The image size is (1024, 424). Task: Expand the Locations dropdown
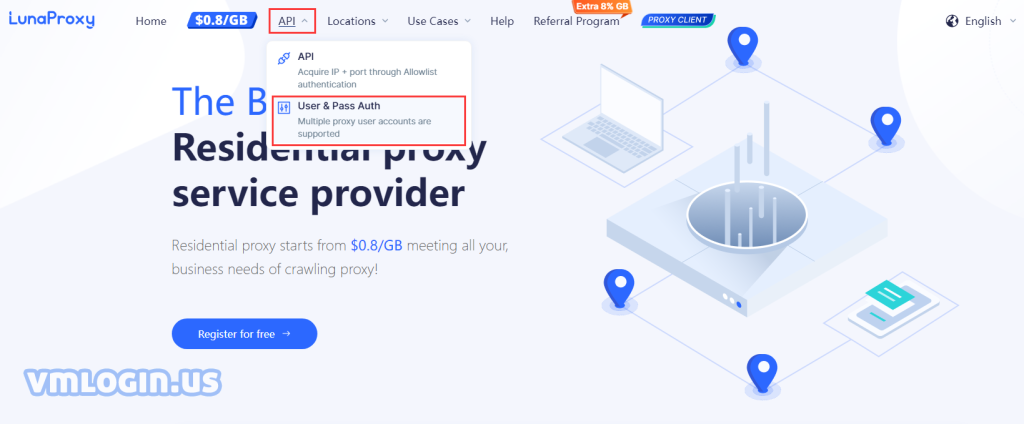(x=357, y=21)
